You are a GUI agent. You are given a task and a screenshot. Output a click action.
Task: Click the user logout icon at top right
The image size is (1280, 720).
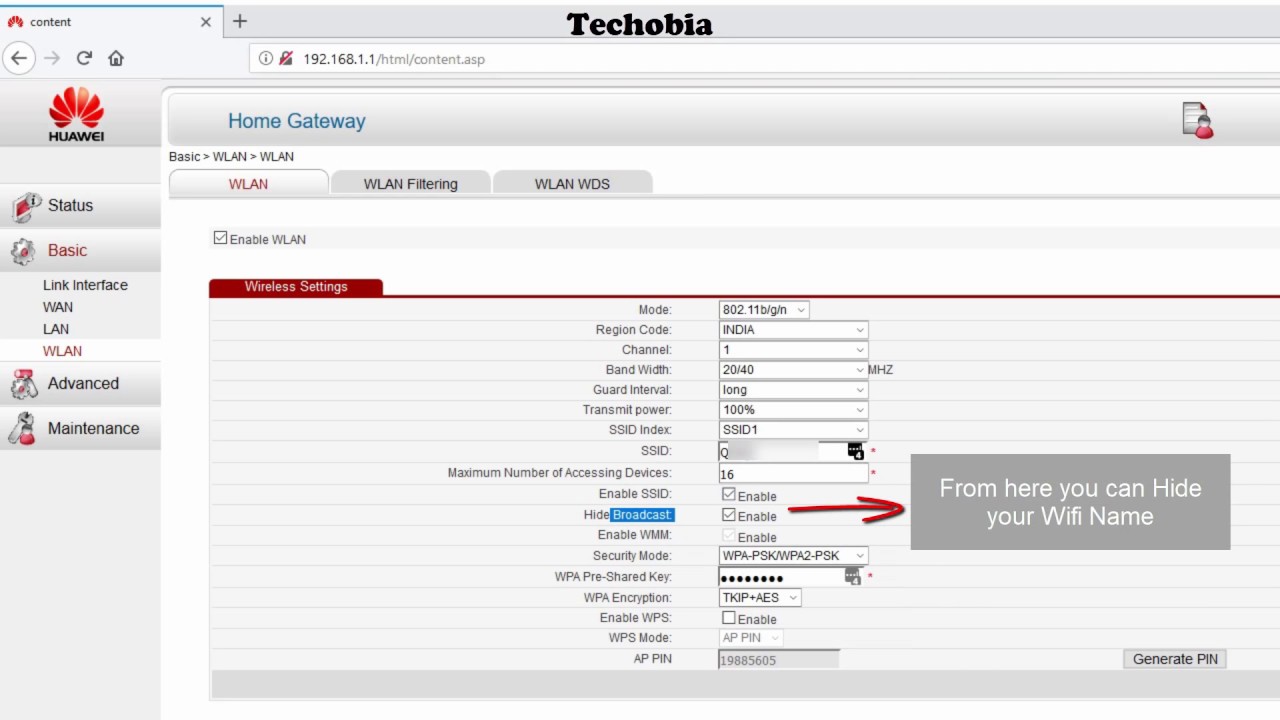point(1197,120)
